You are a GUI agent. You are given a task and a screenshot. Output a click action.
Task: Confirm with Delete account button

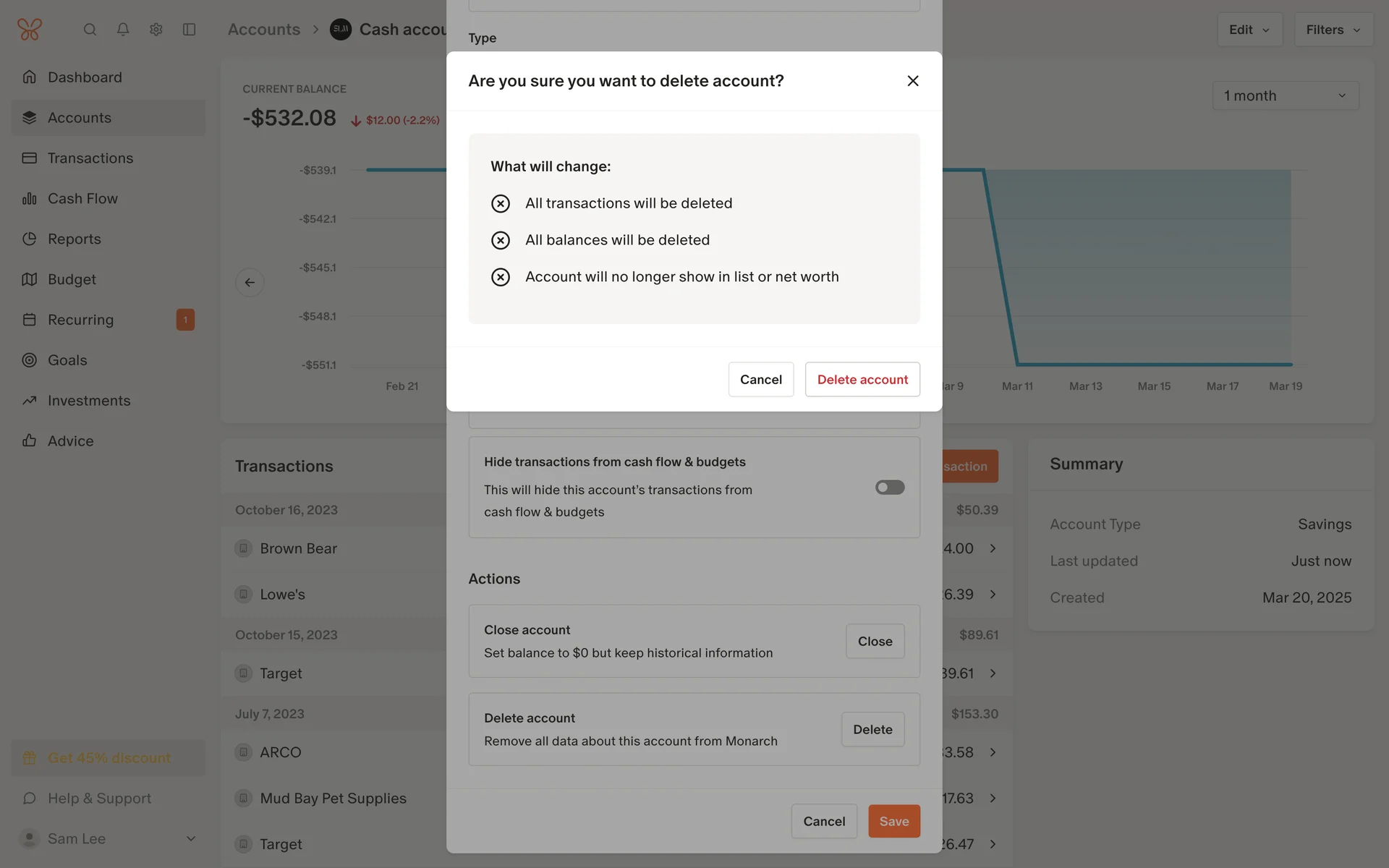point(862,380)
